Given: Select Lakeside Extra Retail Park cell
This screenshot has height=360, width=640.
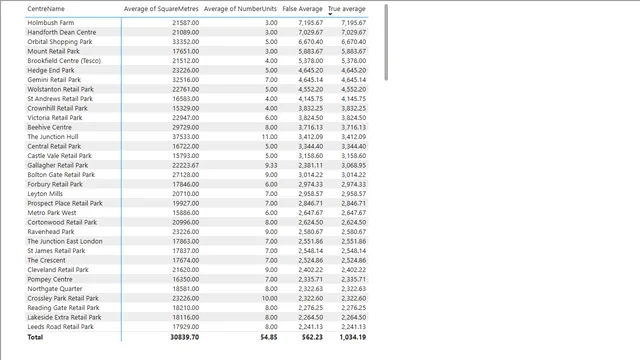Looking at the screenshot, I should (x=64, y=317).
